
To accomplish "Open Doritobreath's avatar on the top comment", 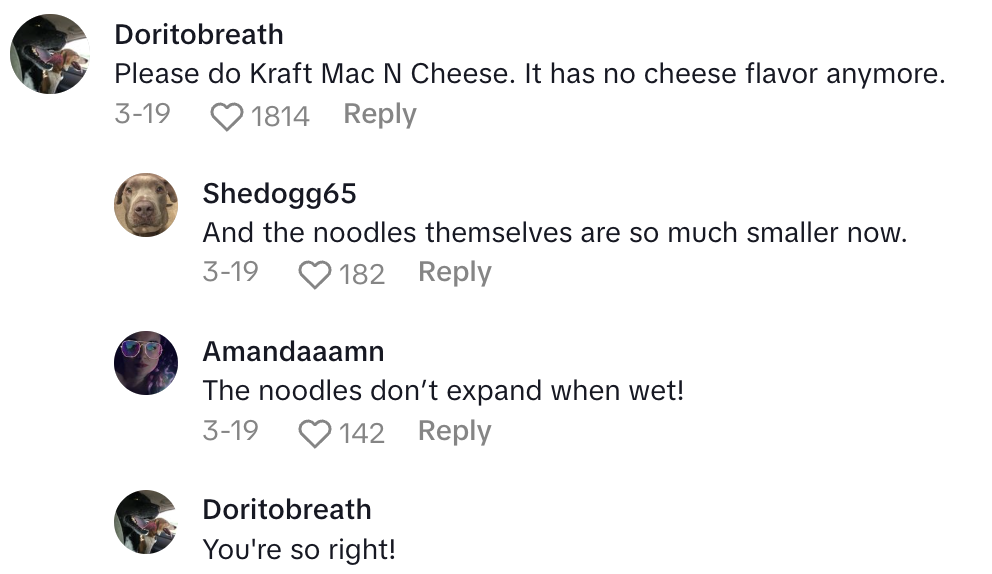I will [49, 54].
